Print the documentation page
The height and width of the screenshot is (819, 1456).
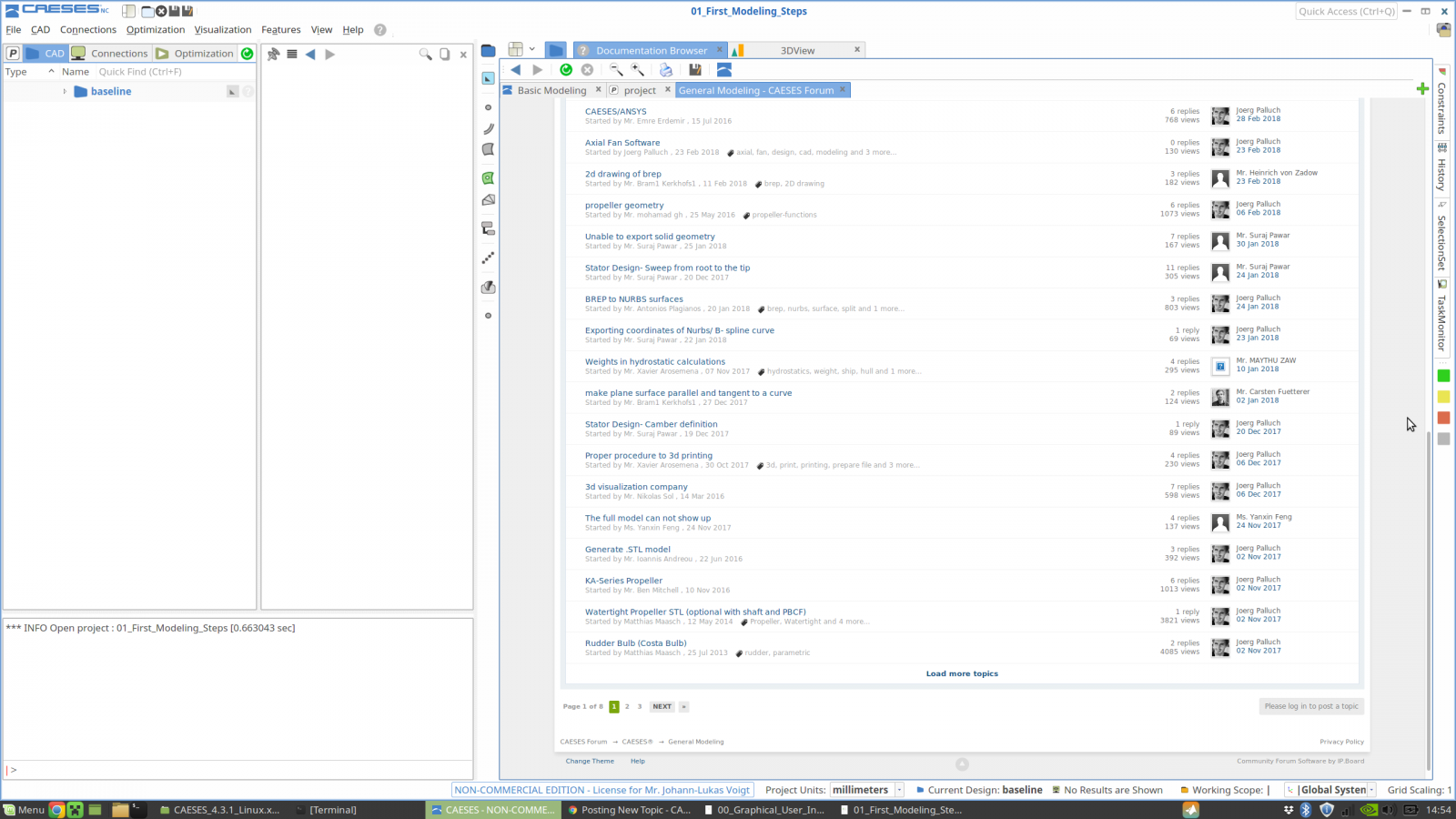click(666, 70)
